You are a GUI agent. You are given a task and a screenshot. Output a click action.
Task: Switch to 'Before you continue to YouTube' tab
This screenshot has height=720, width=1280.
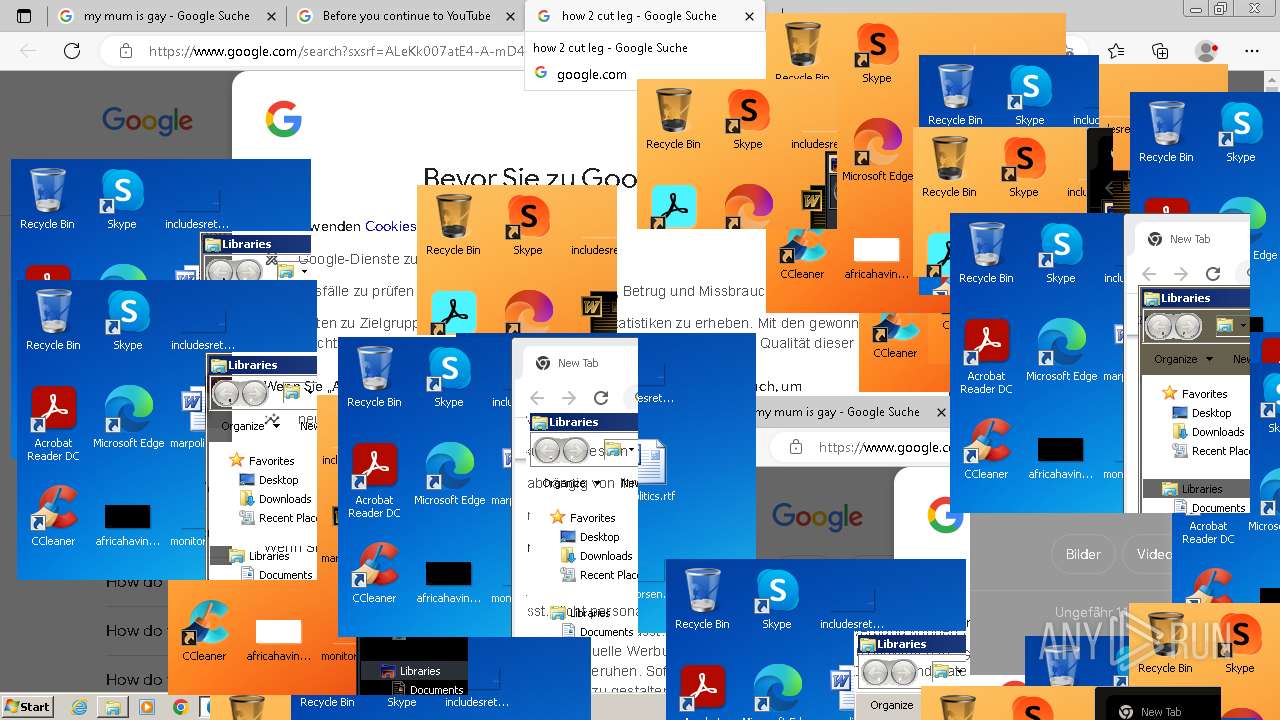[406, 16]
